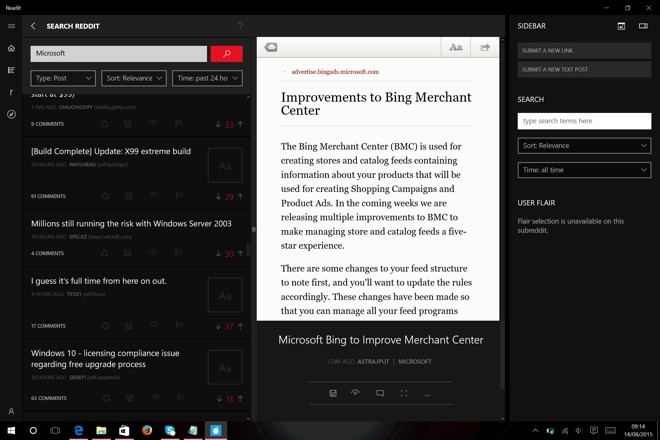Open 9 COMMENTS on the top post
Viewport: 660px width, 440px height.
tap(47, 124)
